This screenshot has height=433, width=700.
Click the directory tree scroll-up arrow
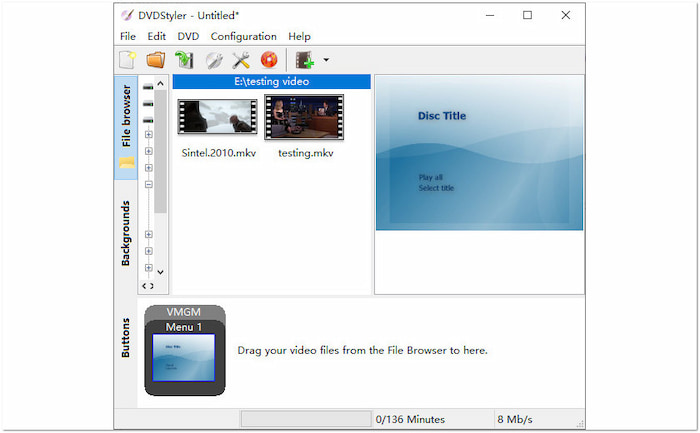click(161, 83)
